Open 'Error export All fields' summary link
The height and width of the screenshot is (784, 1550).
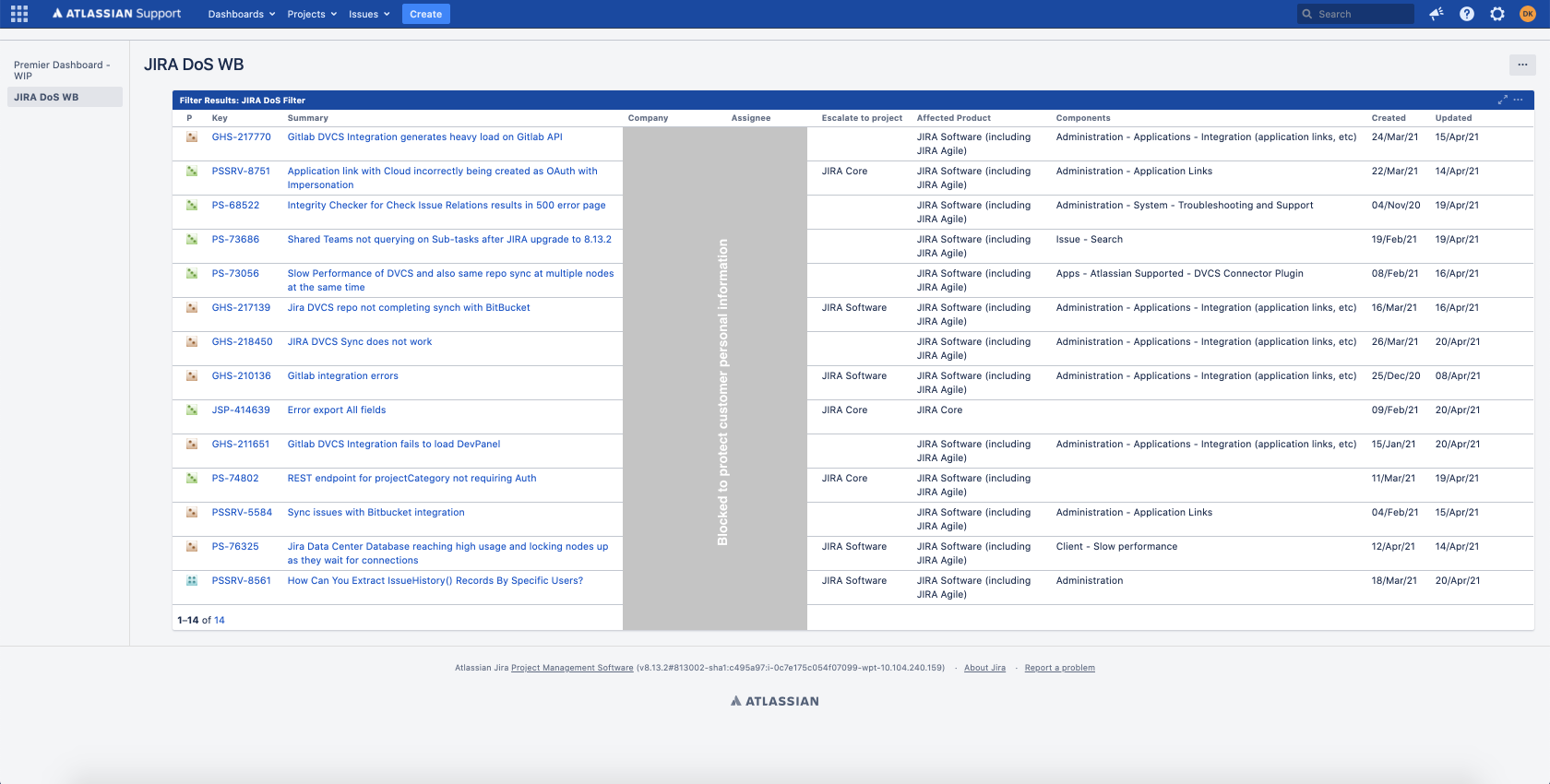[x=337, y=410]
